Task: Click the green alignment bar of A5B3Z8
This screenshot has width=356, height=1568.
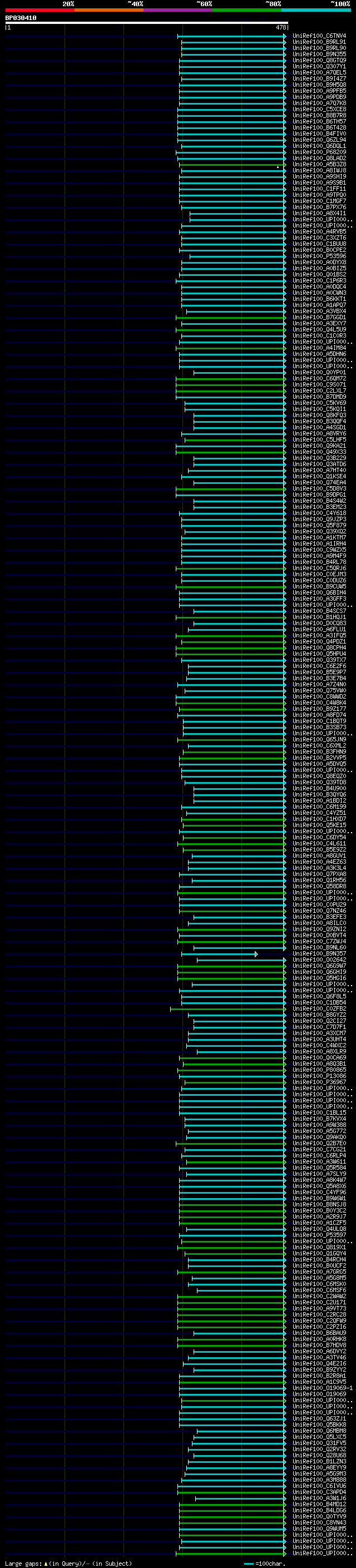Action: (233, 165)
